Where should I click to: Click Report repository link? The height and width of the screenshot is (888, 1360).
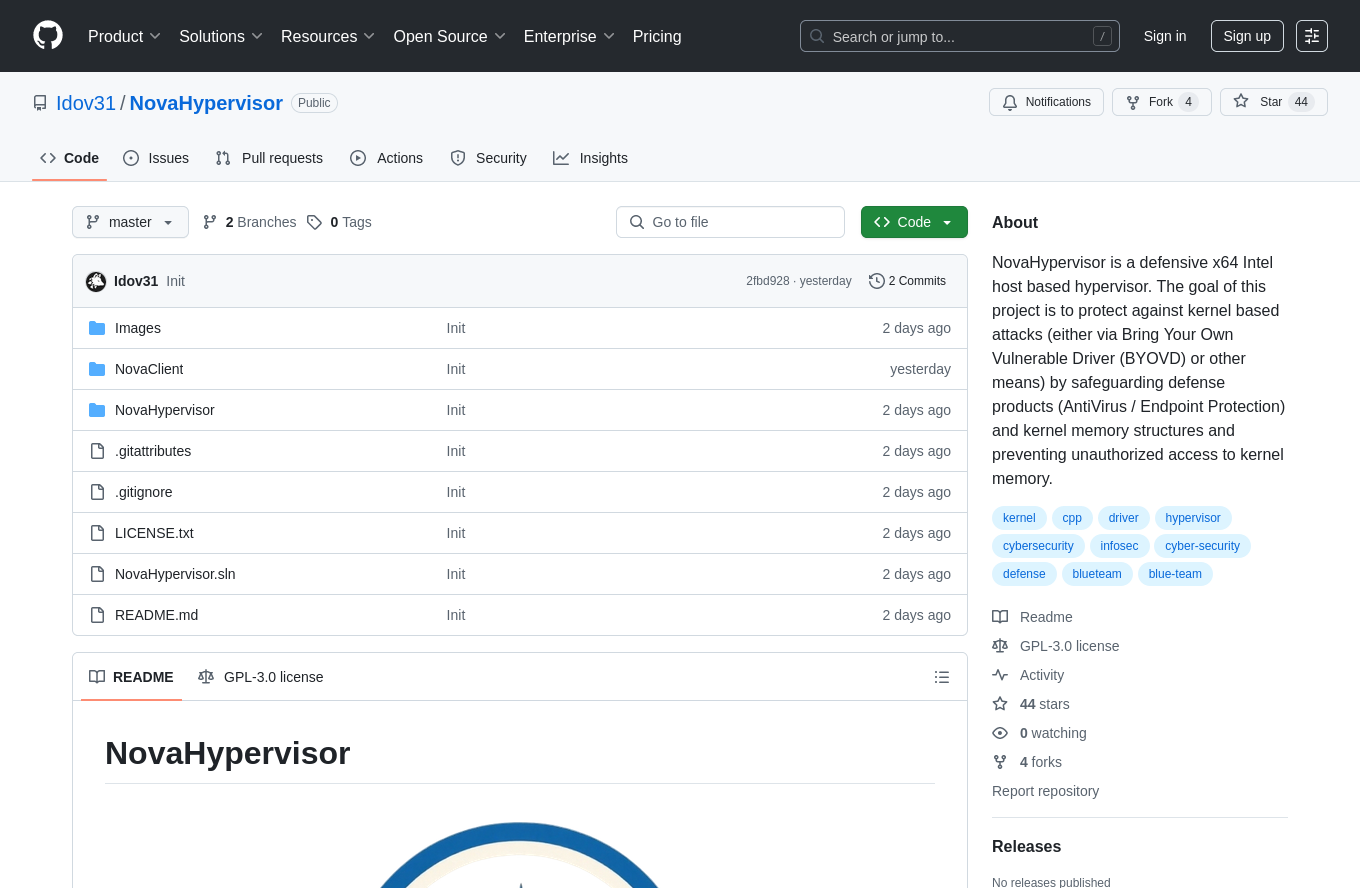tap(1045, 791)
